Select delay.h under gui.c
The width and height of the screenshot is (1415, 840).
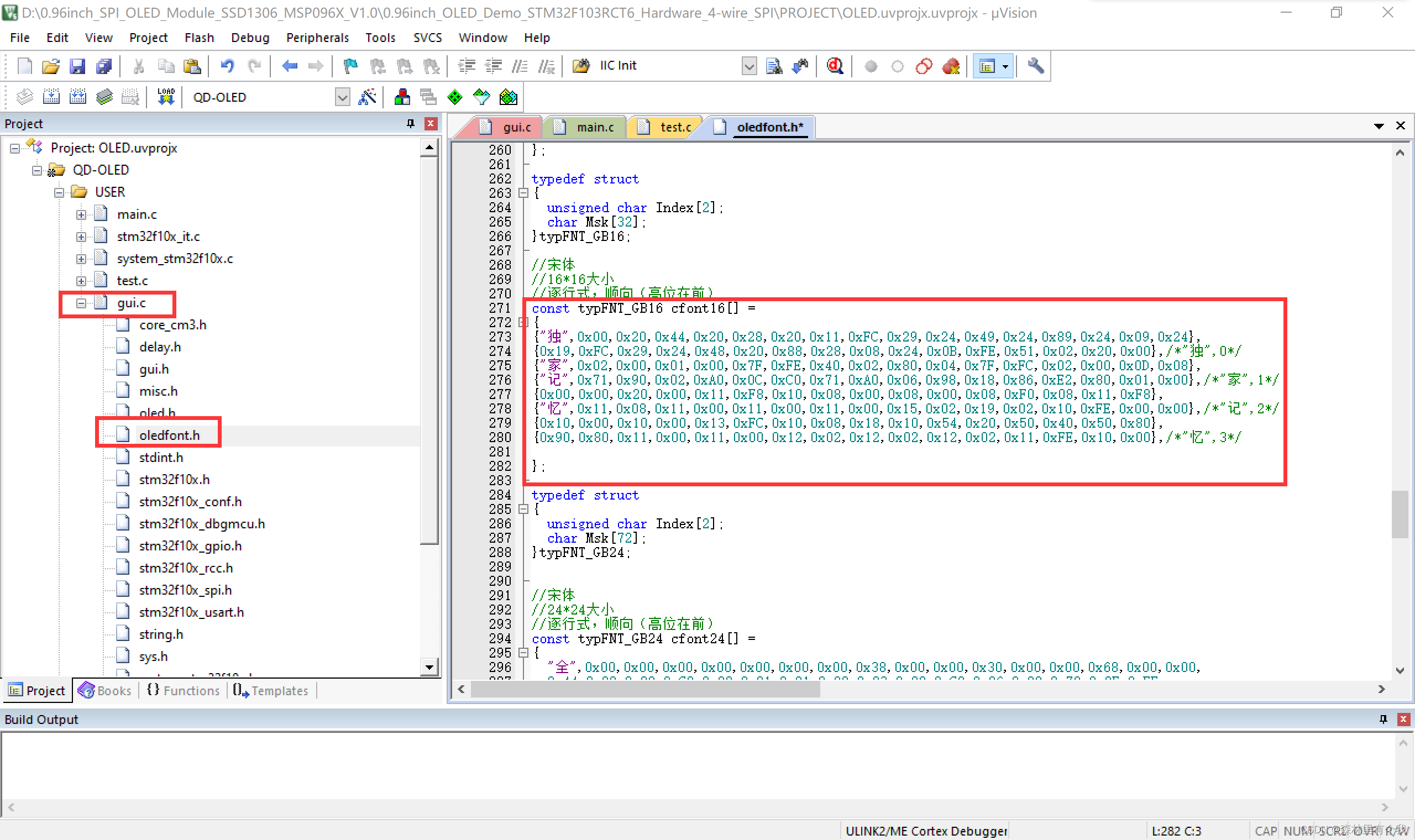pyautogui.click(x=160, y=347)
